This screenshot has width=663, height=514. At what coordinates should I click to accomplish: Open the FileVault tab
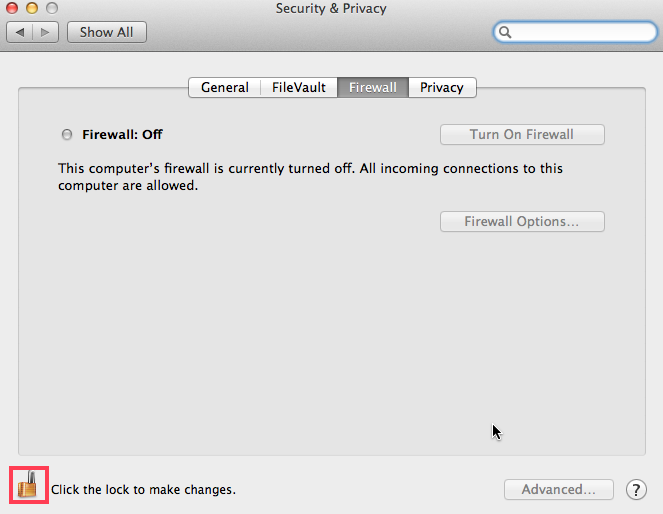click(299, 87)
